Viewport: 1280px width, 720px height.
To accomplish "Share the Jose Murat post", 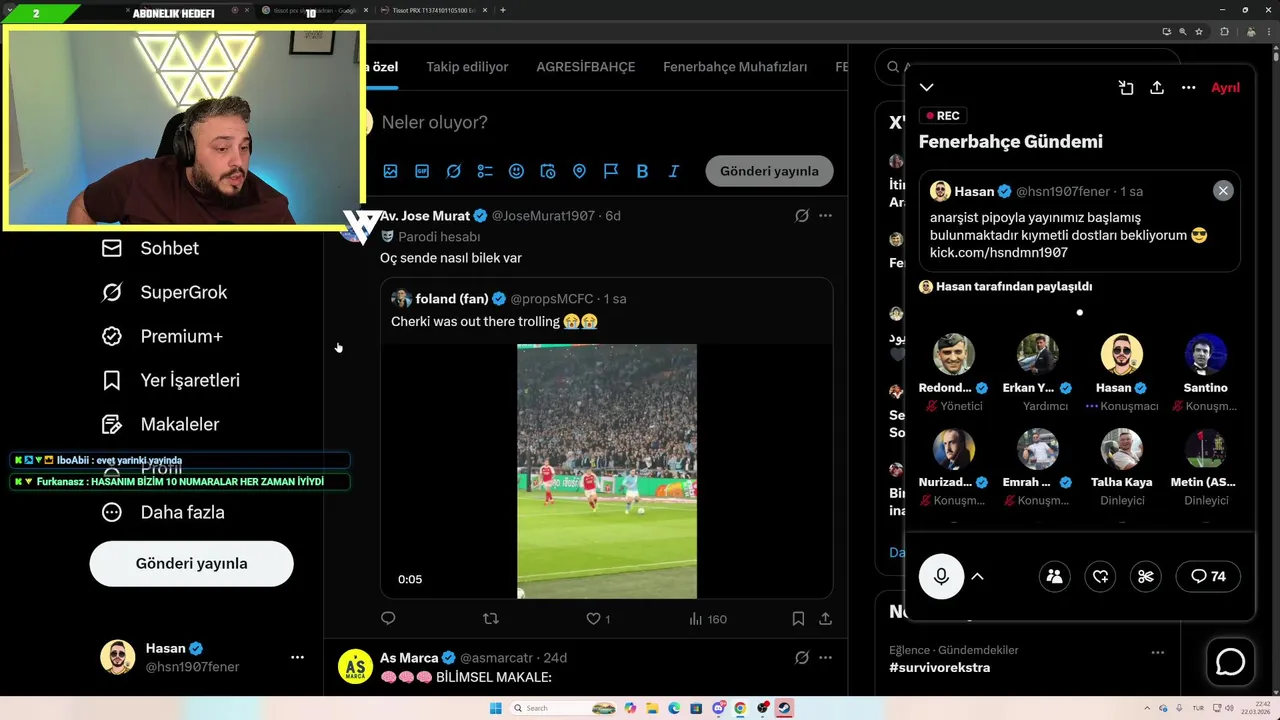I will coord(825,619).
